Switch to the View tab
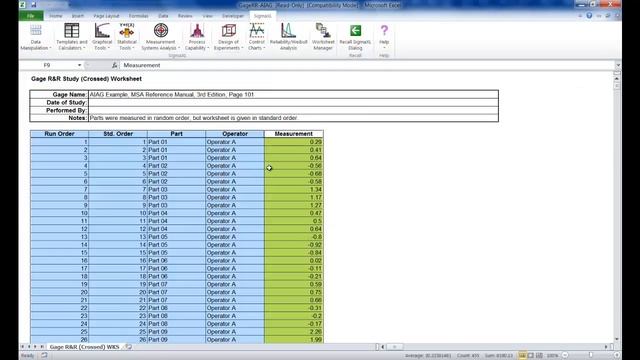 pyautogui.click(x=207, y=16)
